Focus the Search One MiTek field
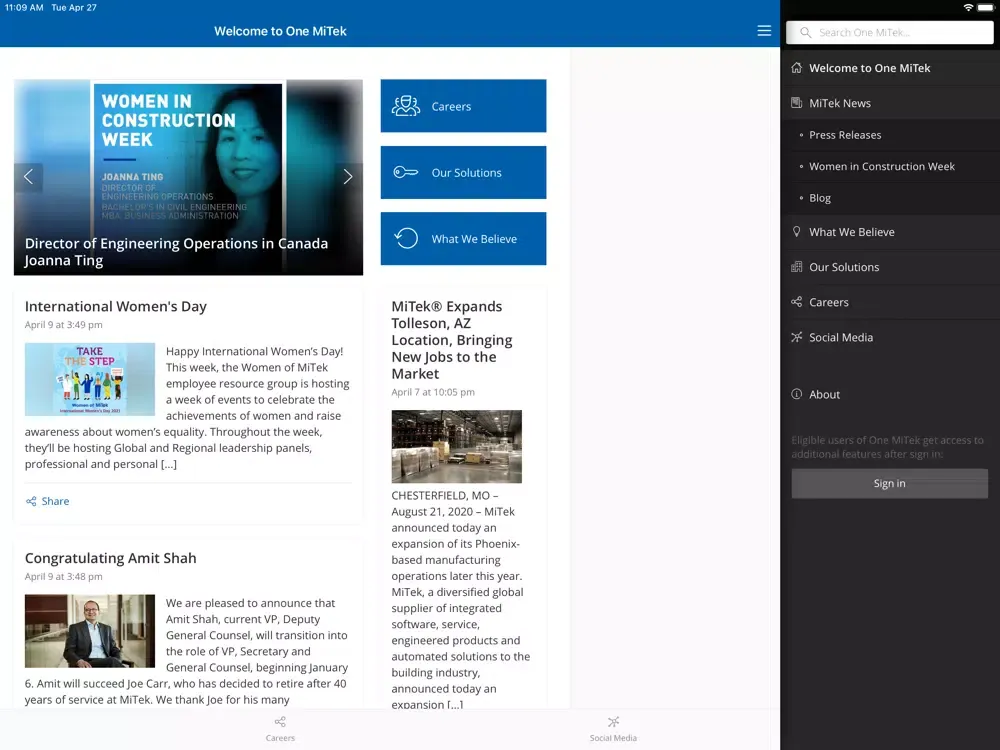The height and width of the screenshot is (750, 1000). [890, 33]
